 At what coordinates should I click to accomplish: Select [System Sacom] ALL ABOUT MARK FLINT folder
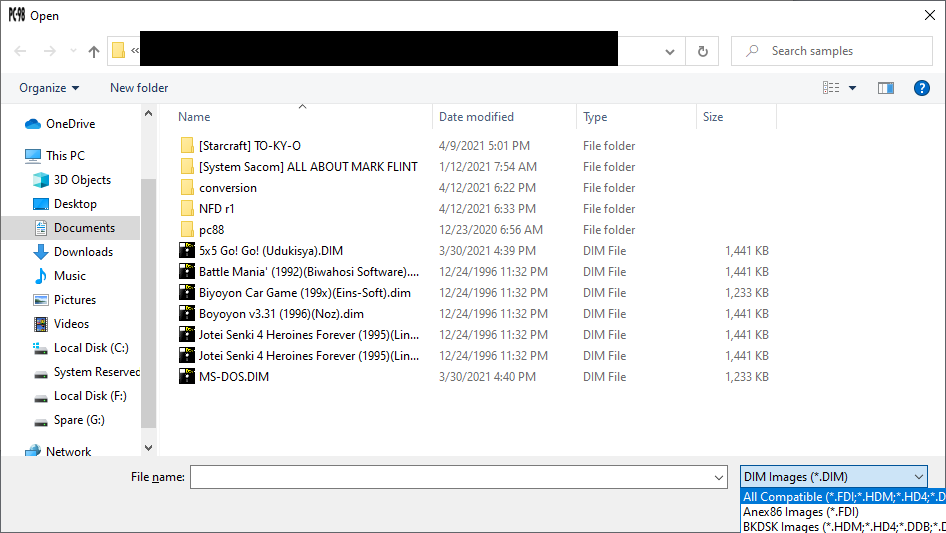(308, 167)
